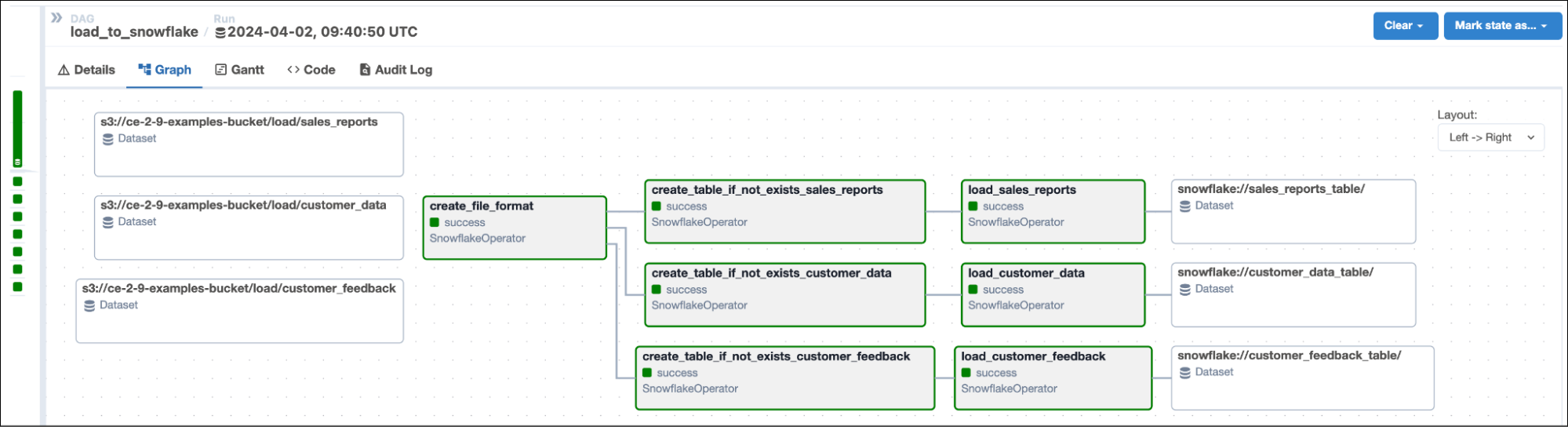Click the dataset icon before the run timestamp

[x=220, y=33]
